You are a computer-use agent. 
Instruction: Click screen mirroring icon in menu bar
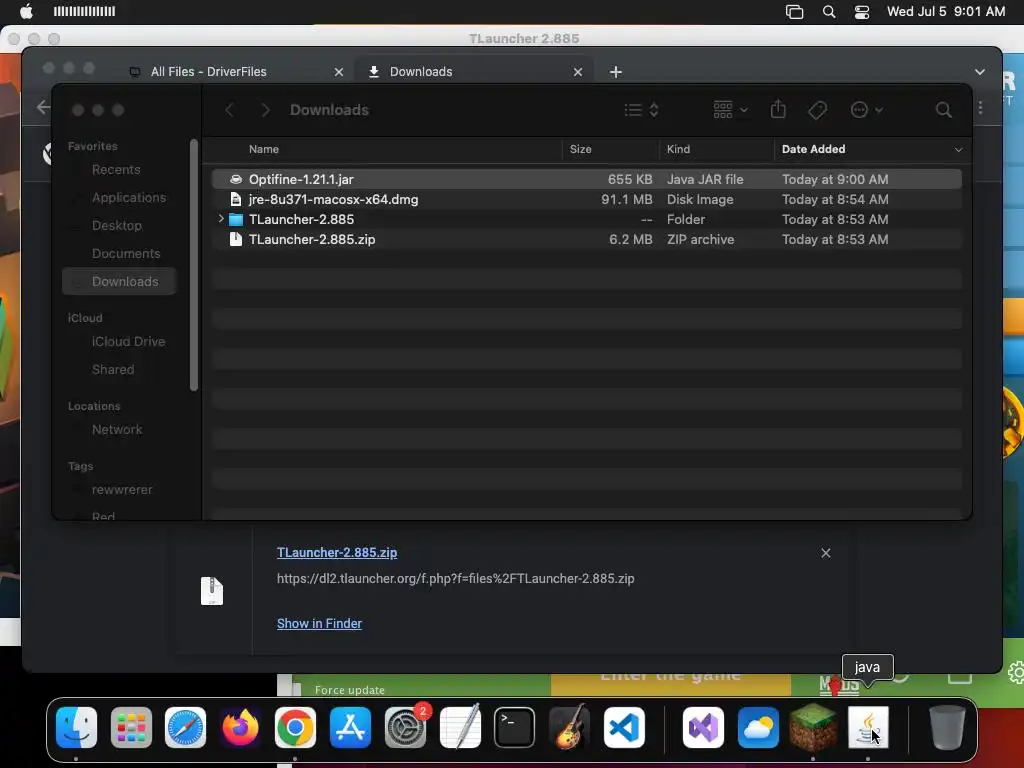pos(794,12)
